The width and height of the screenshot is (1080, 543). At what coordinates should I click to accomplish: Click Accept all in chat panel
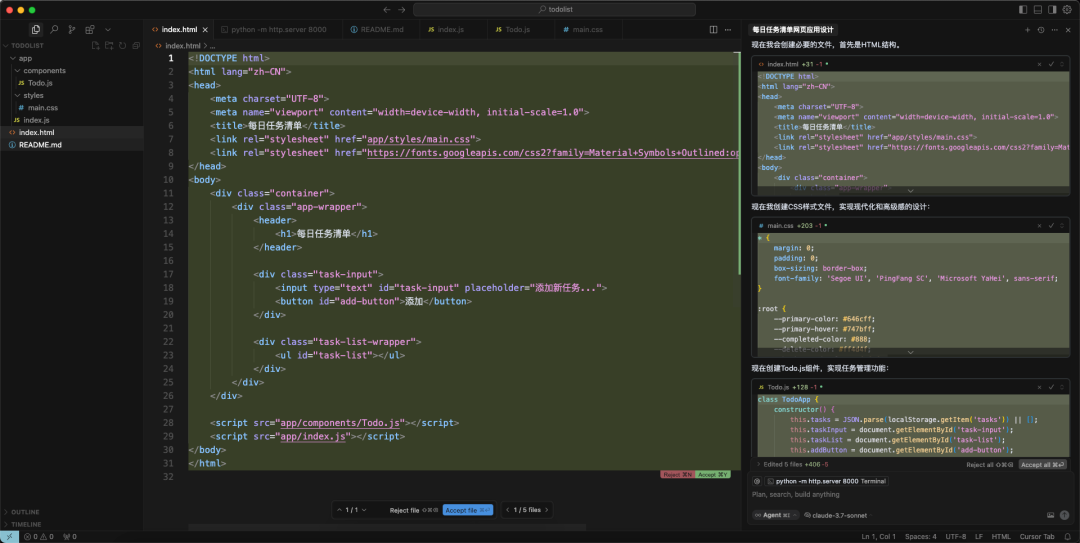pos(1042,465)
